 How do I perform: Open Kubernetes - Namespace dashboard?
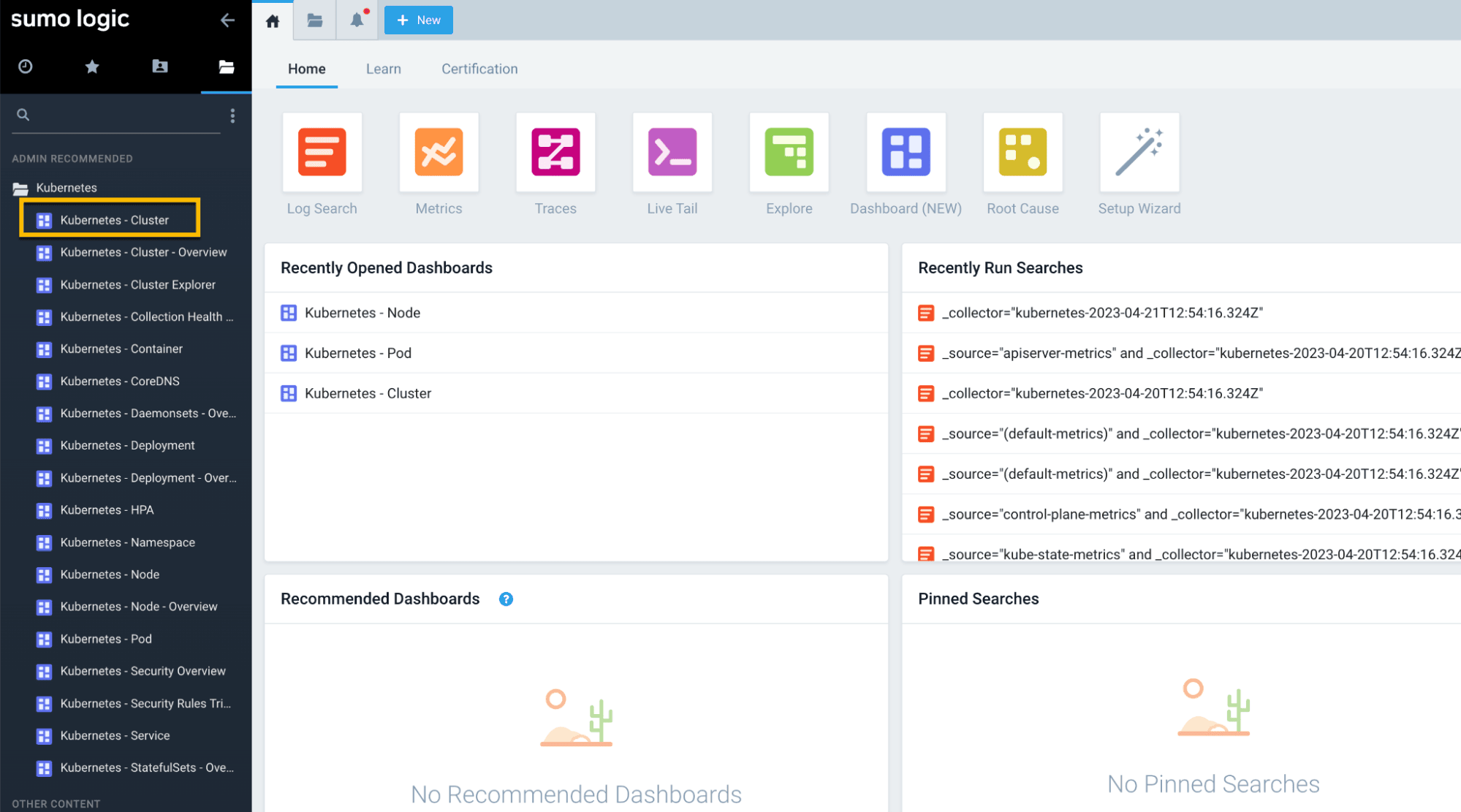(115, 542)
